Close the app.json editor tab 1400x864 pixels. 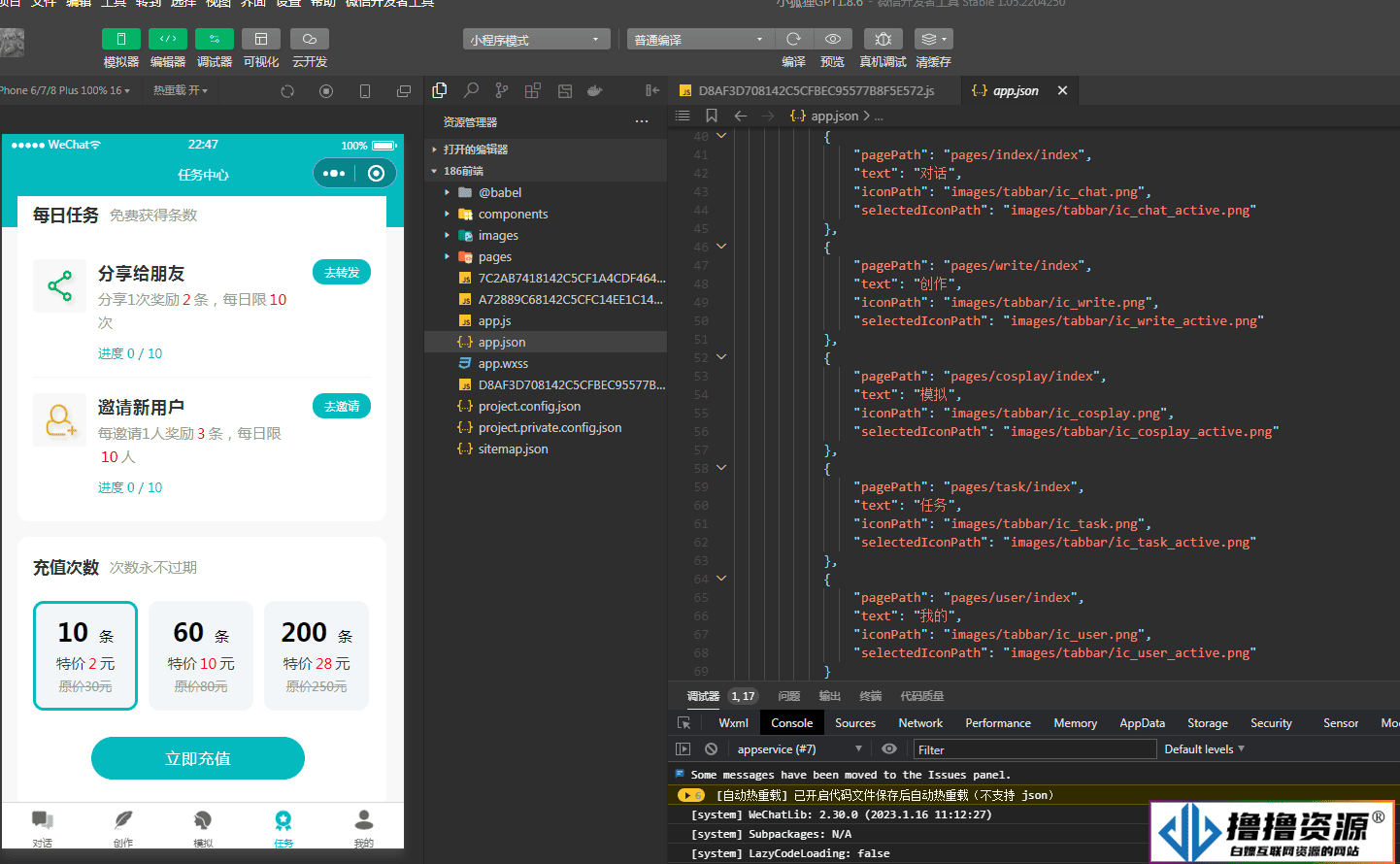pos(1062,90)
